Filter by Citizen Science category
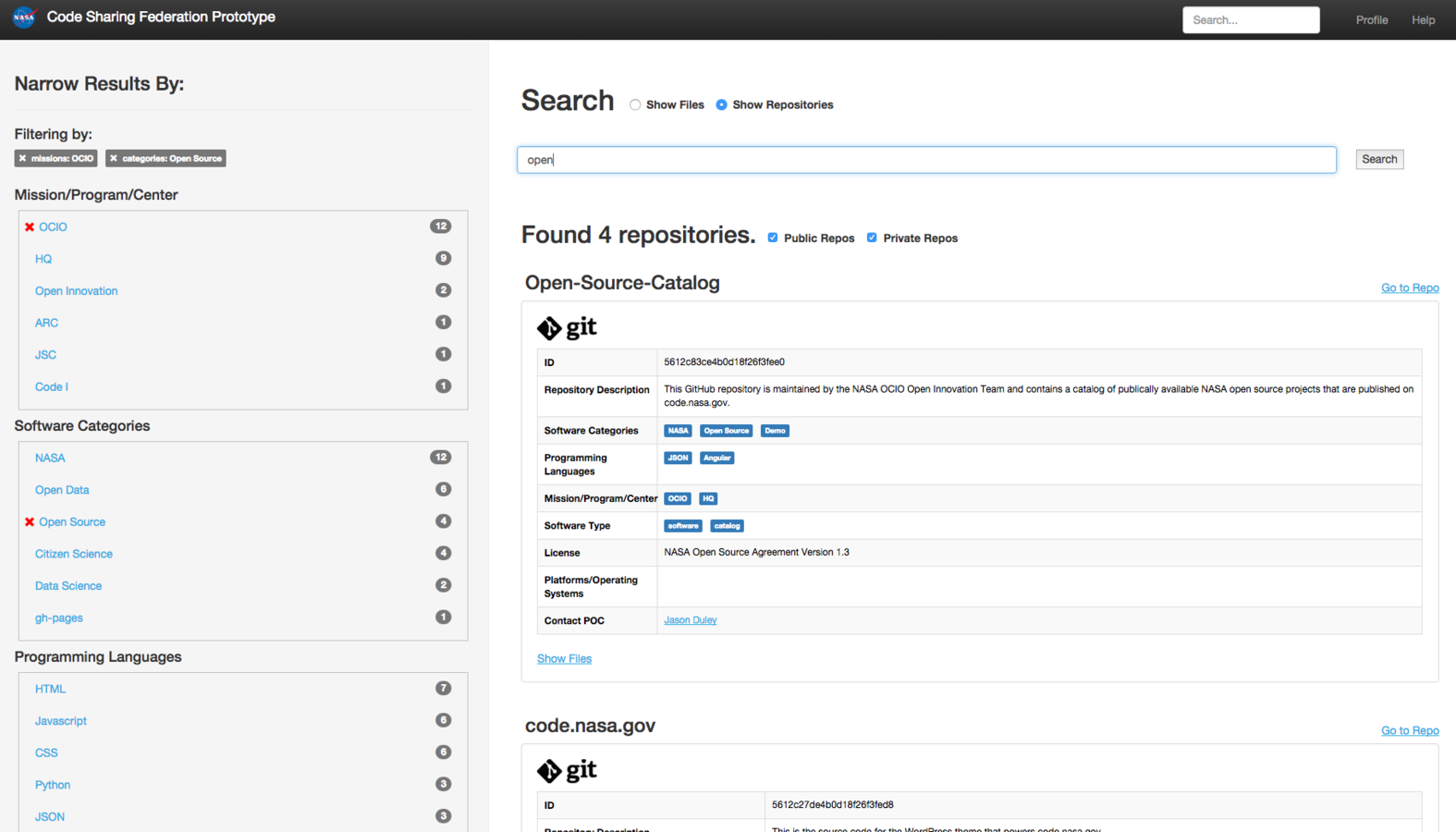1456x832 pixels. (x=74, y=554)
